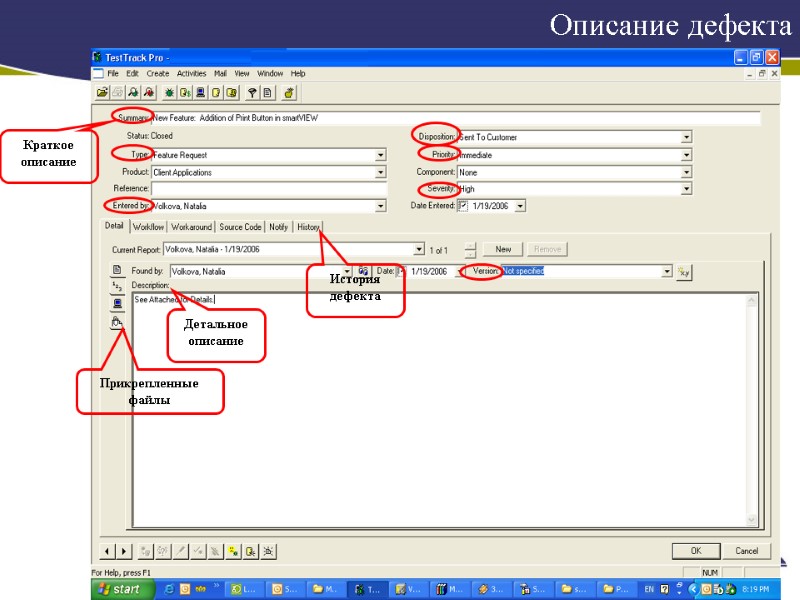Viewport: 800px width, 600px height.
Task: Click the blue computer test config toolbar icon
Action: [201, 92]
